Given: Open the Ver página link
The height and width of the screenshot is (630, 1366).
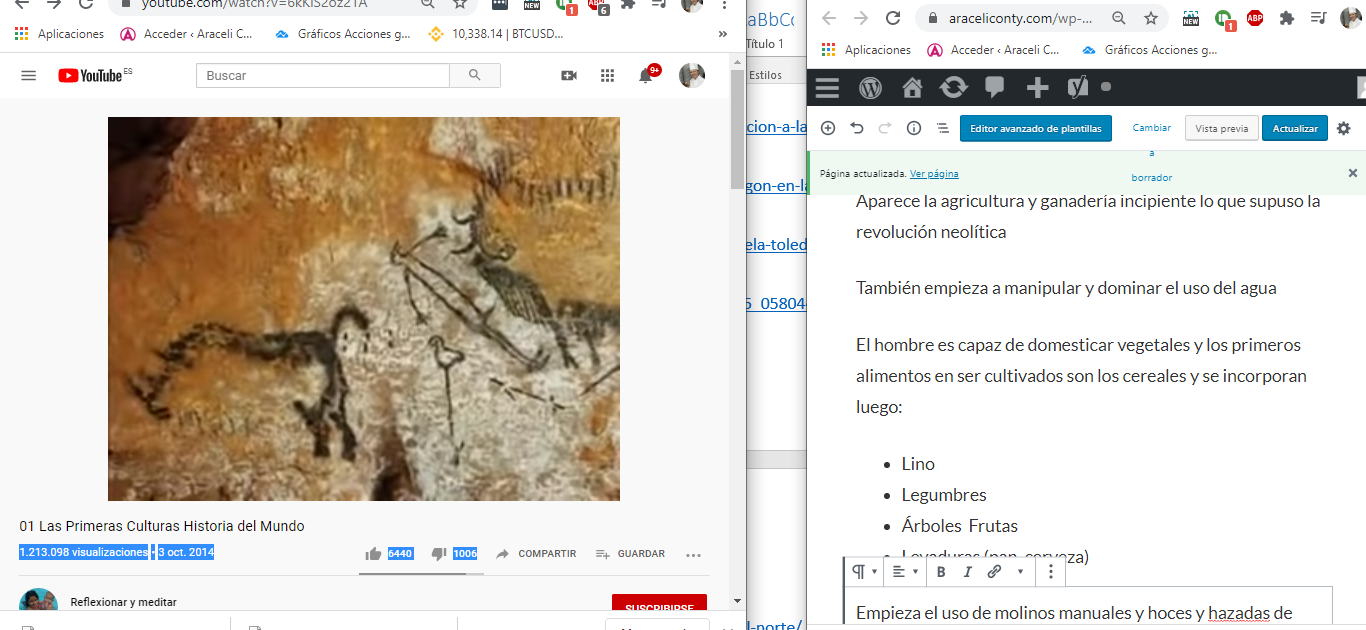Looking at the screenshot, I should pos(934,174).
